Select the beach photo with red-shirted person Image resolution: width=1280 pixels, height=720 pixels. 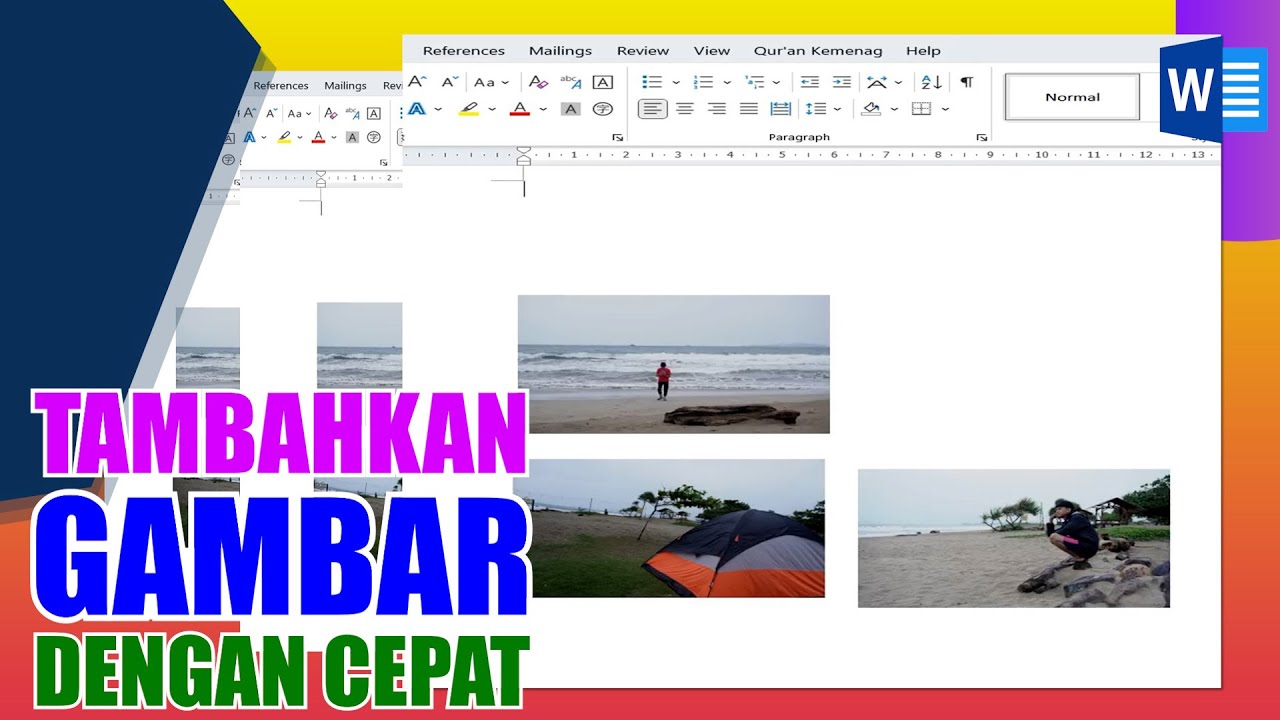coord(674,364)
